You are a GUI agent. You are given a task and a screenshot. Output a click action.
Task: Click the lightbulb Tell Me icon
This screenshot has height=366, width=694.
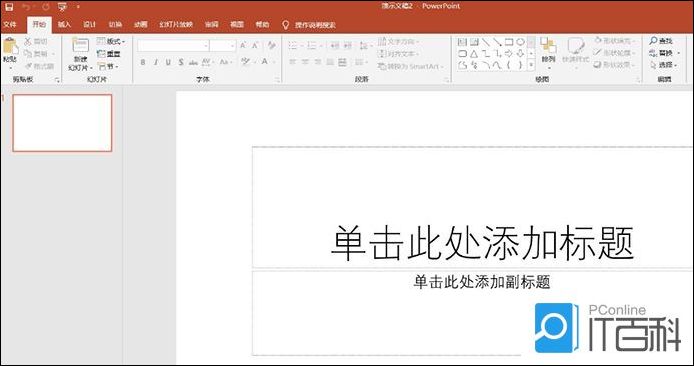coord(285,24)
